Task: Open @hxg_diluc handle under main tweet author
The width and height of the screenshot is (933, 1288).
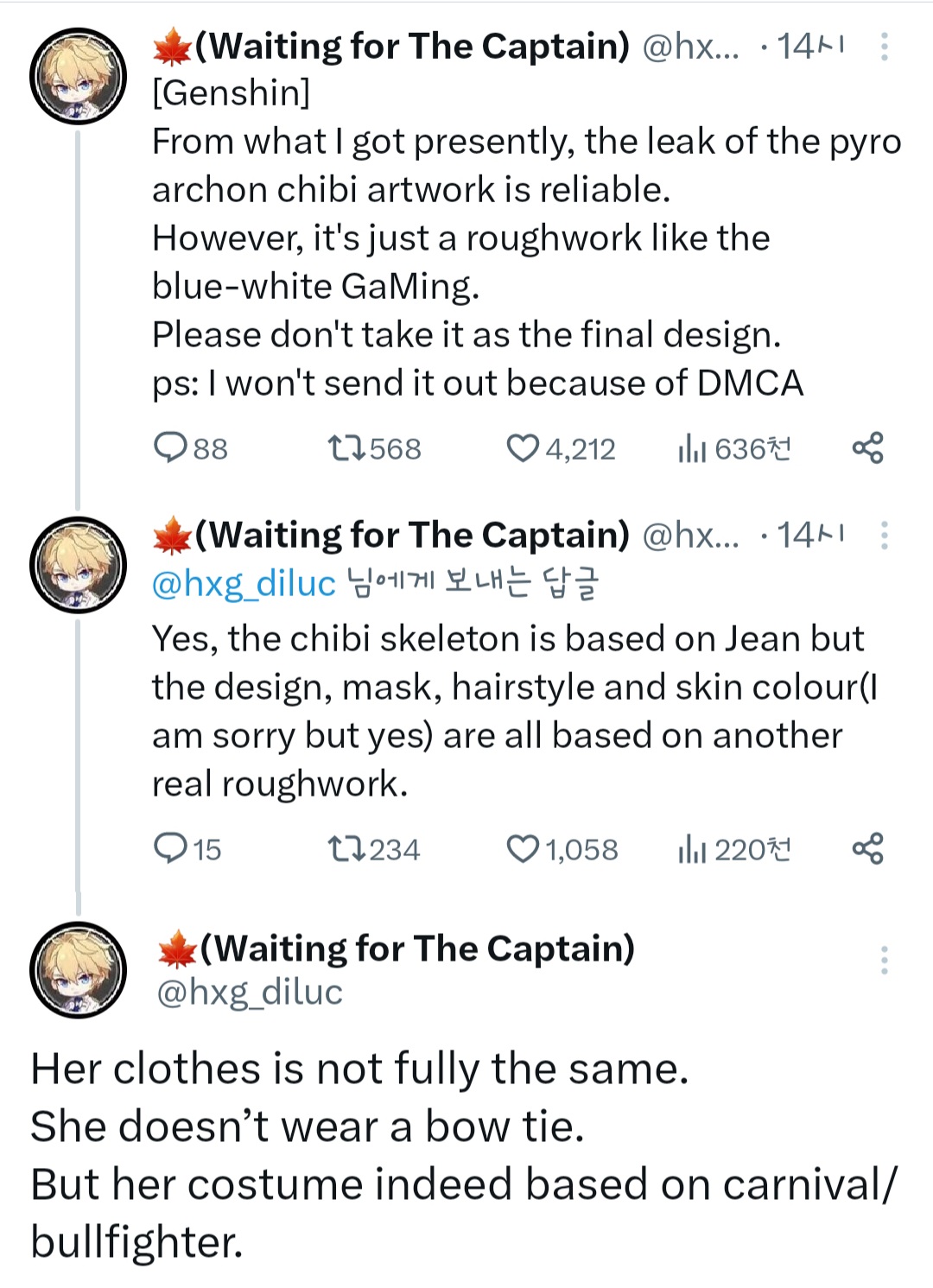Action: [x=250, y=993]
